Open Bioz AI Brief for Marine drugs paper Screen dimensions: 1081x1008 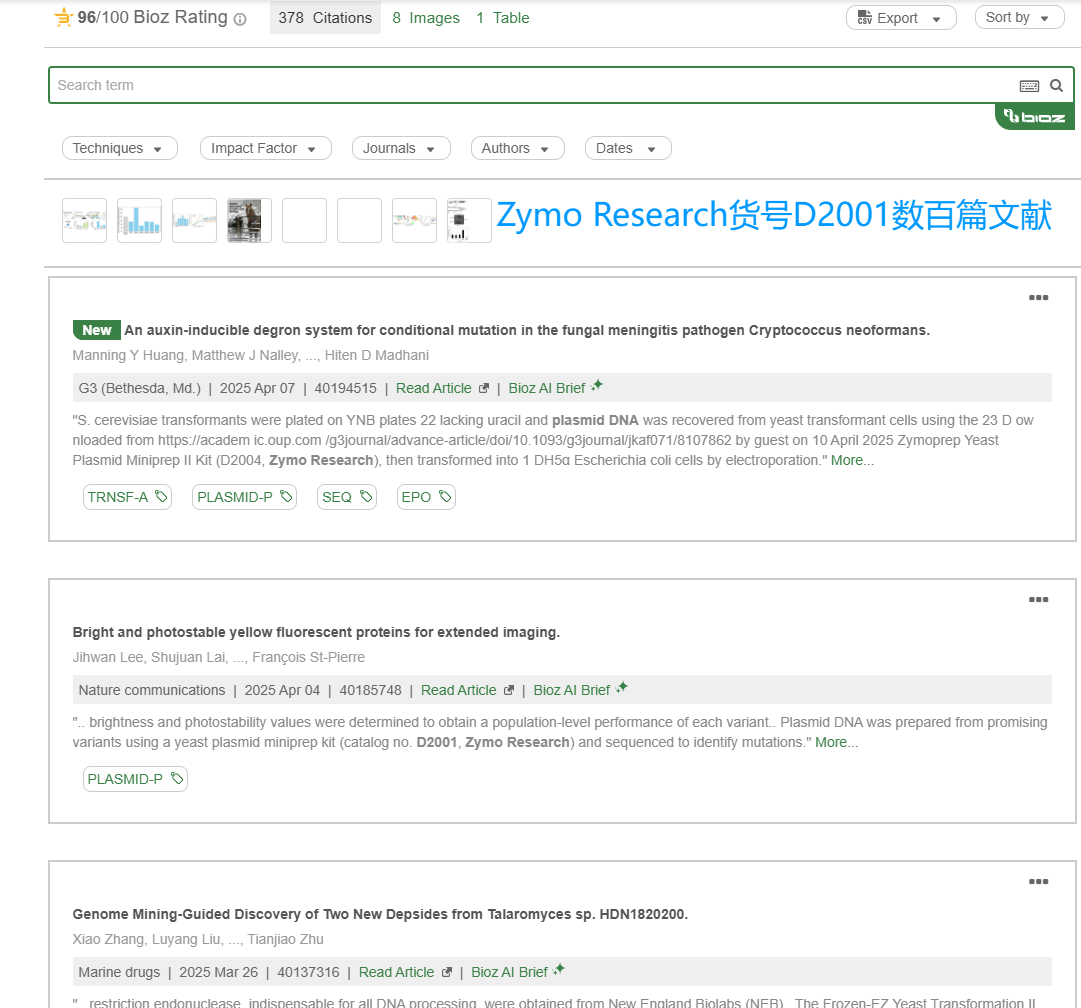[x=518, y=971]
